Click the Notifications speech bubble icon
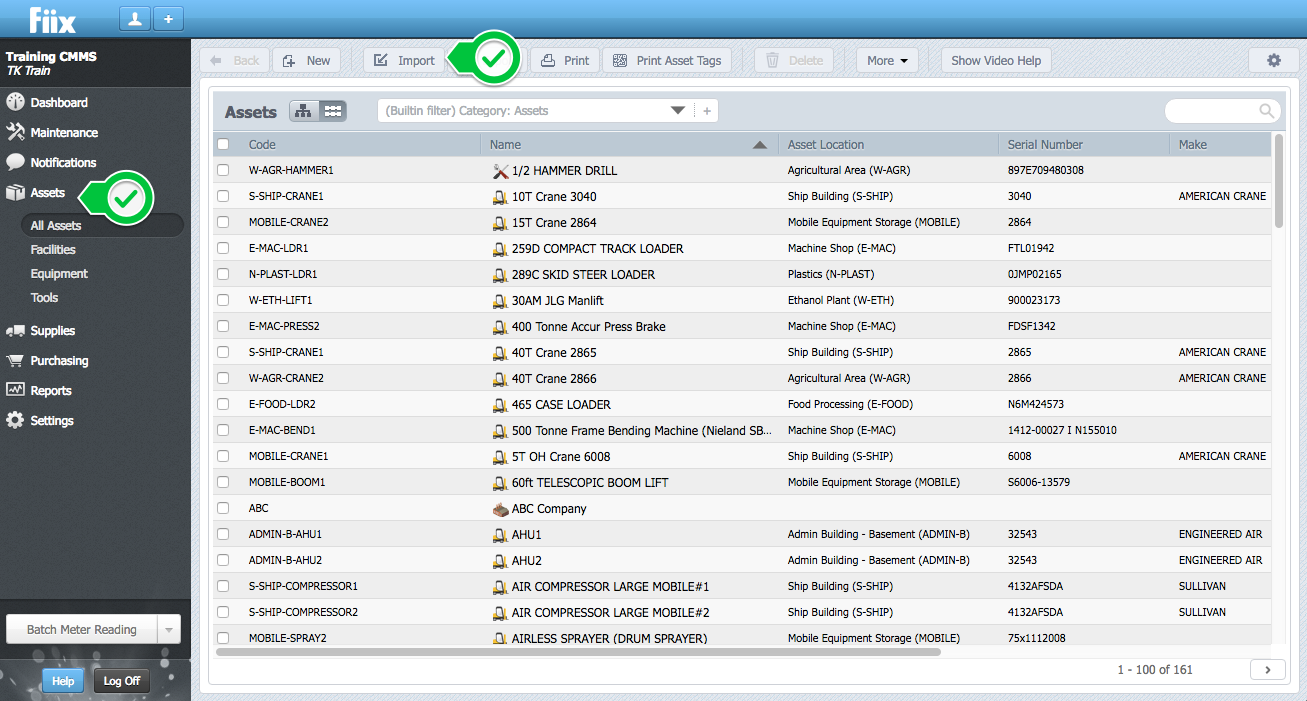1307x701 pixels. coord(15,162)
